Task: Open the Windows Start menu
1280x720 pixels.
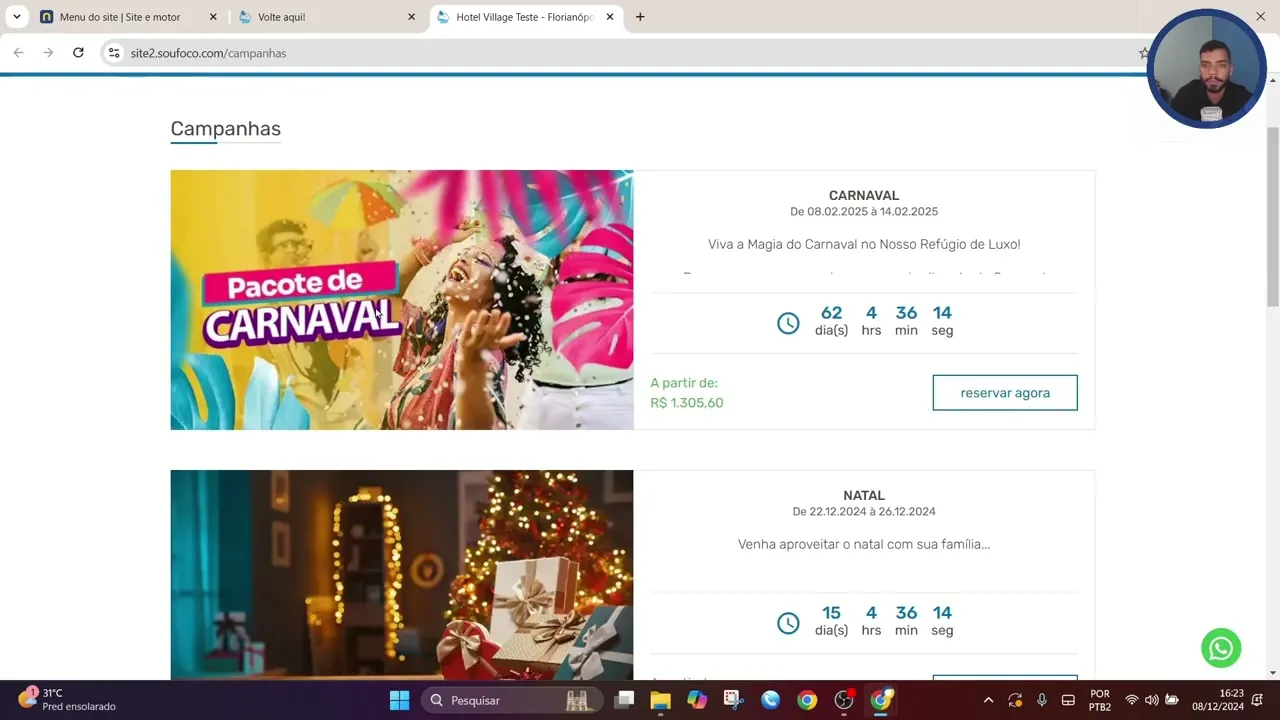Action: (x=399, y=700)
